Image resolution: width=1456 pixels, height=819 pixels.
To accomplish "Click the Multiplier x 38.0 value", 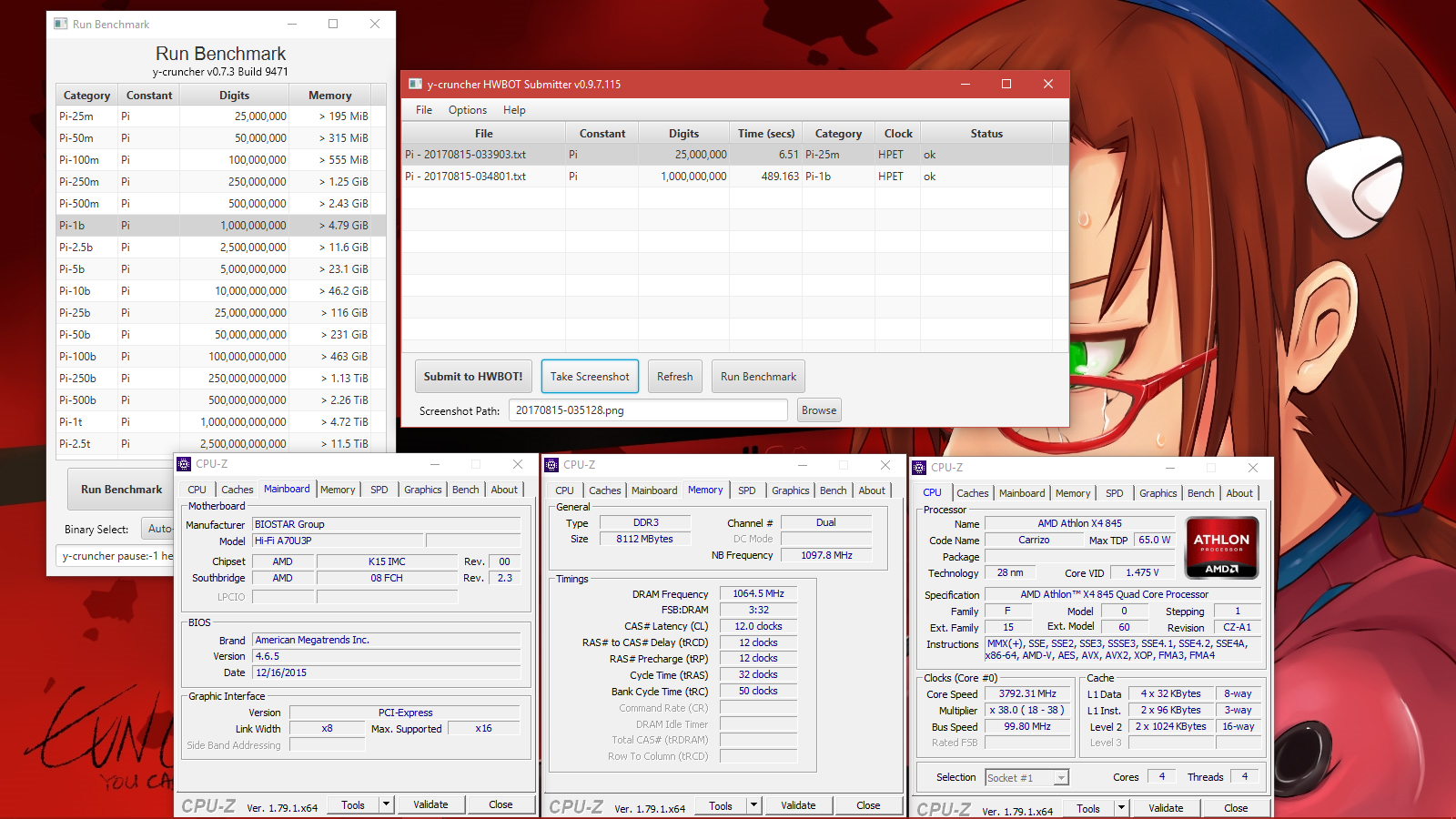I will coord(1027,710).
